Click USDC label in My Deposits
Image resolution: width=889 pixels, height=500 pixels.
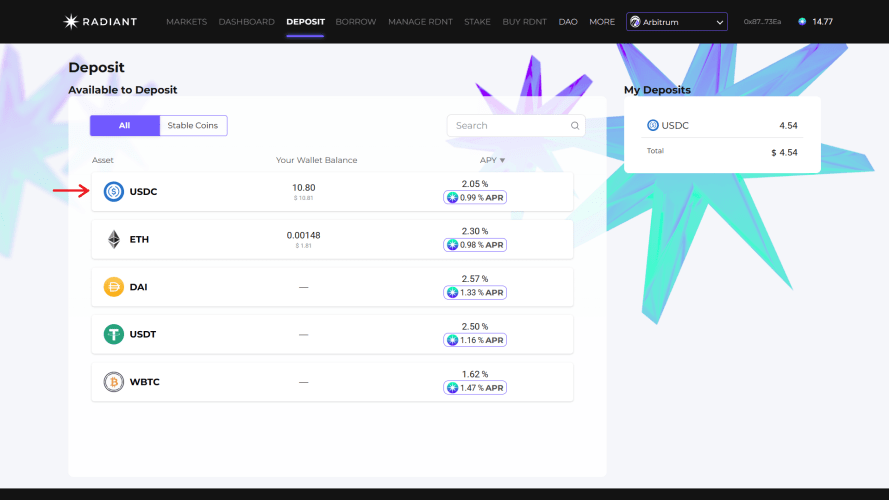675,125
